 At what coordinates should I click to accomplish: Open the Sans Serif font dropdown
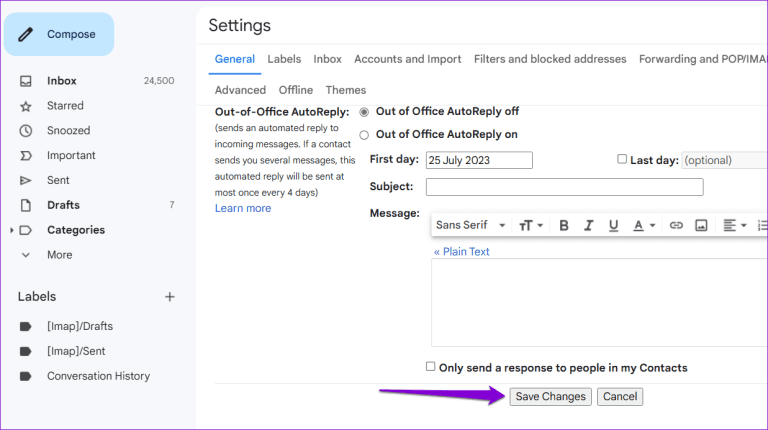tap(471, 226)
